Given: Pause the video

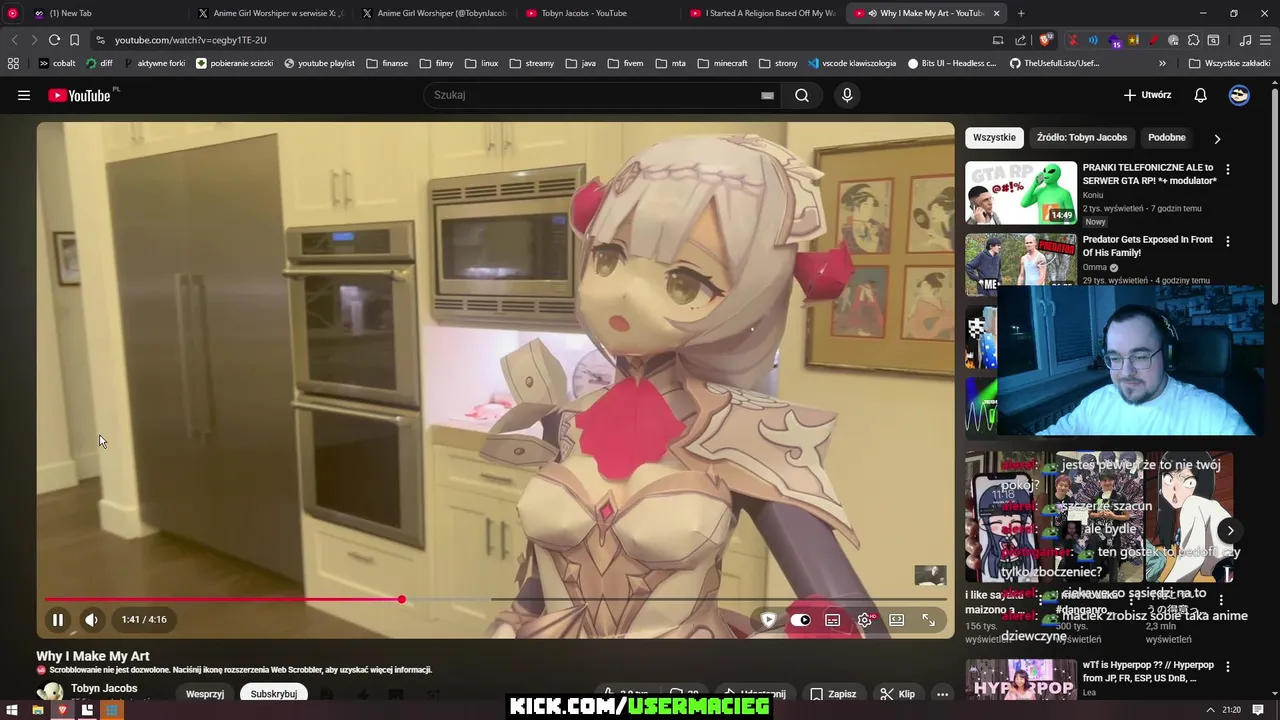Looking at the screenshot, I should 58,620.
